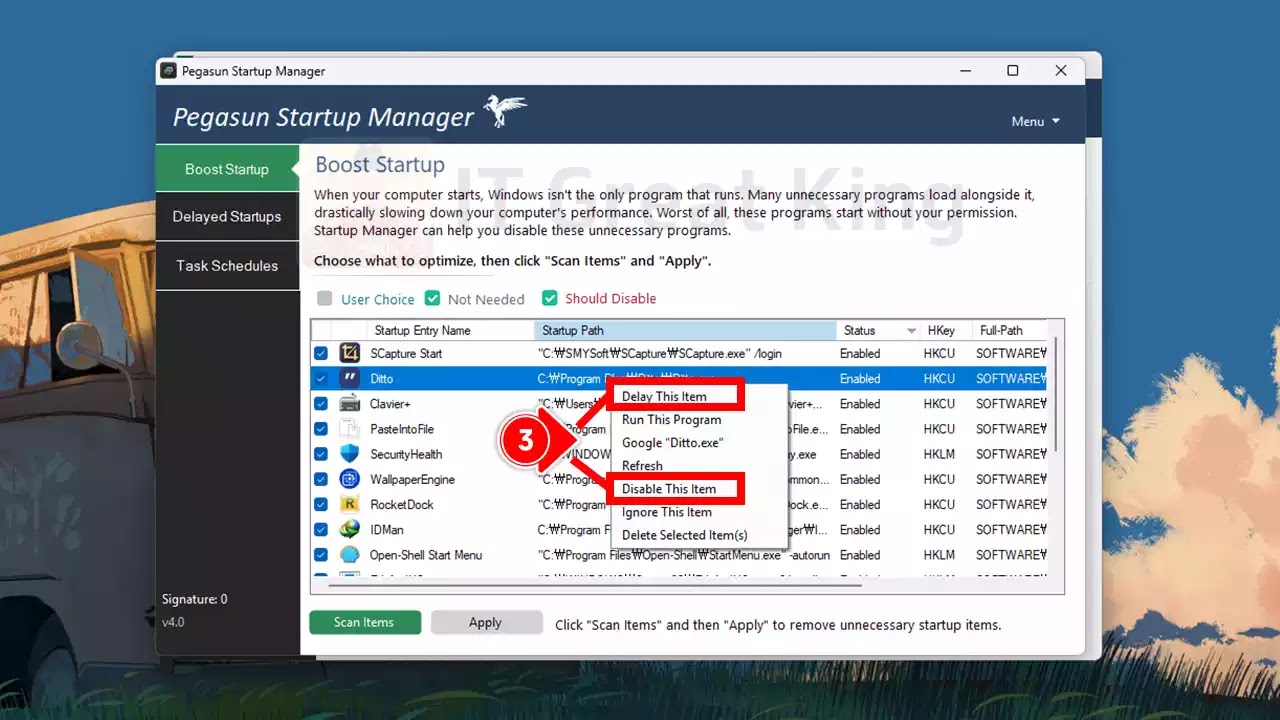
Task: Click the Open-Shell Start Menu icon
Action: point(349,555)
